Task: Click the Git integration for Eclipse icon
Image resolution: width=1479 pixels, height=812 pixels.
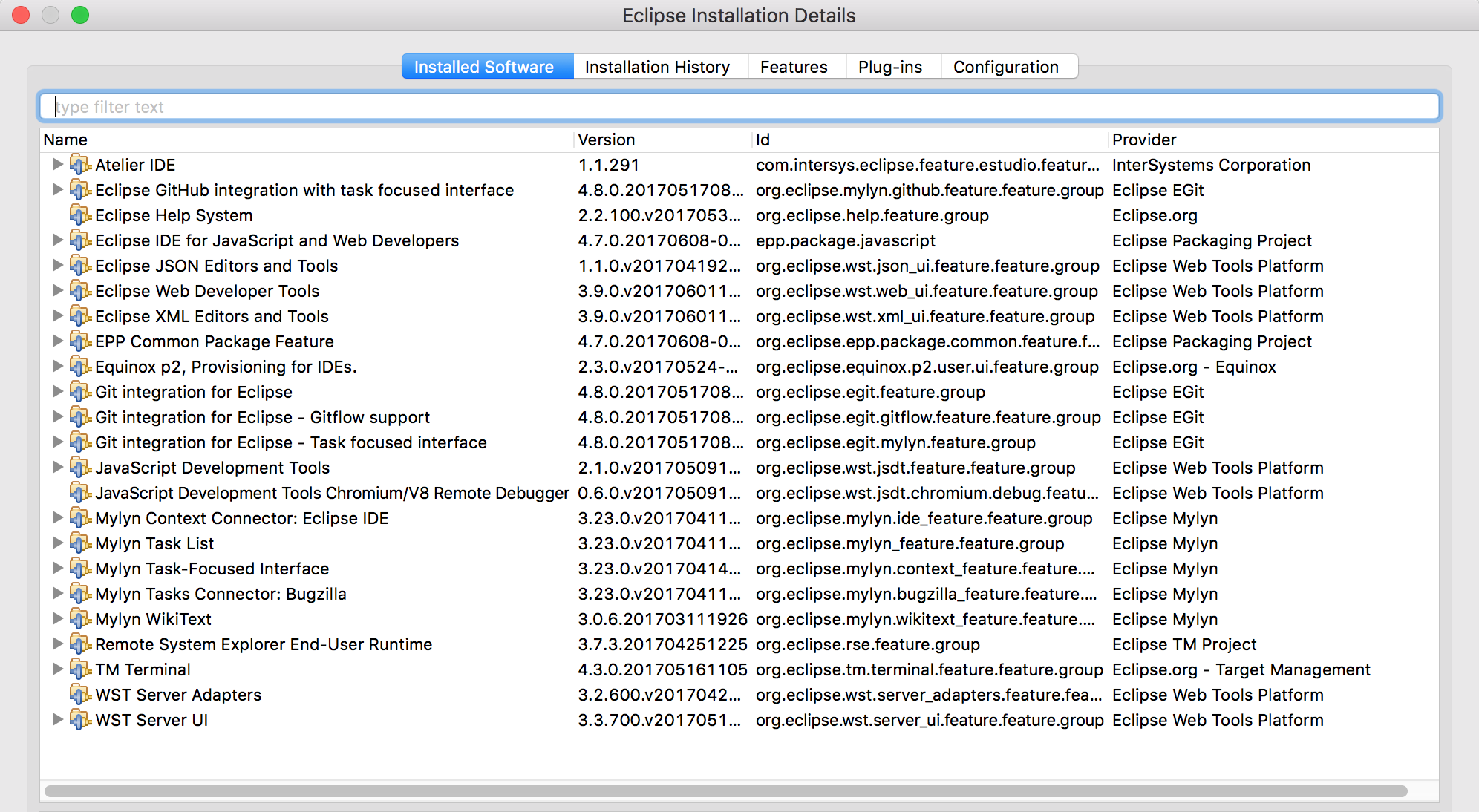Action: pos(80,392)
